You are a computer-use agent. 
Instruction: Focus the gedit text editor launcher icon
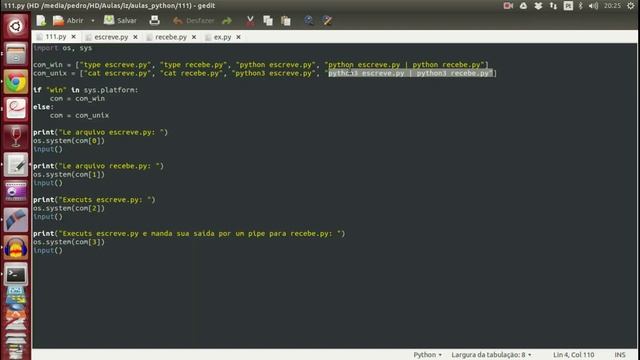16,164
